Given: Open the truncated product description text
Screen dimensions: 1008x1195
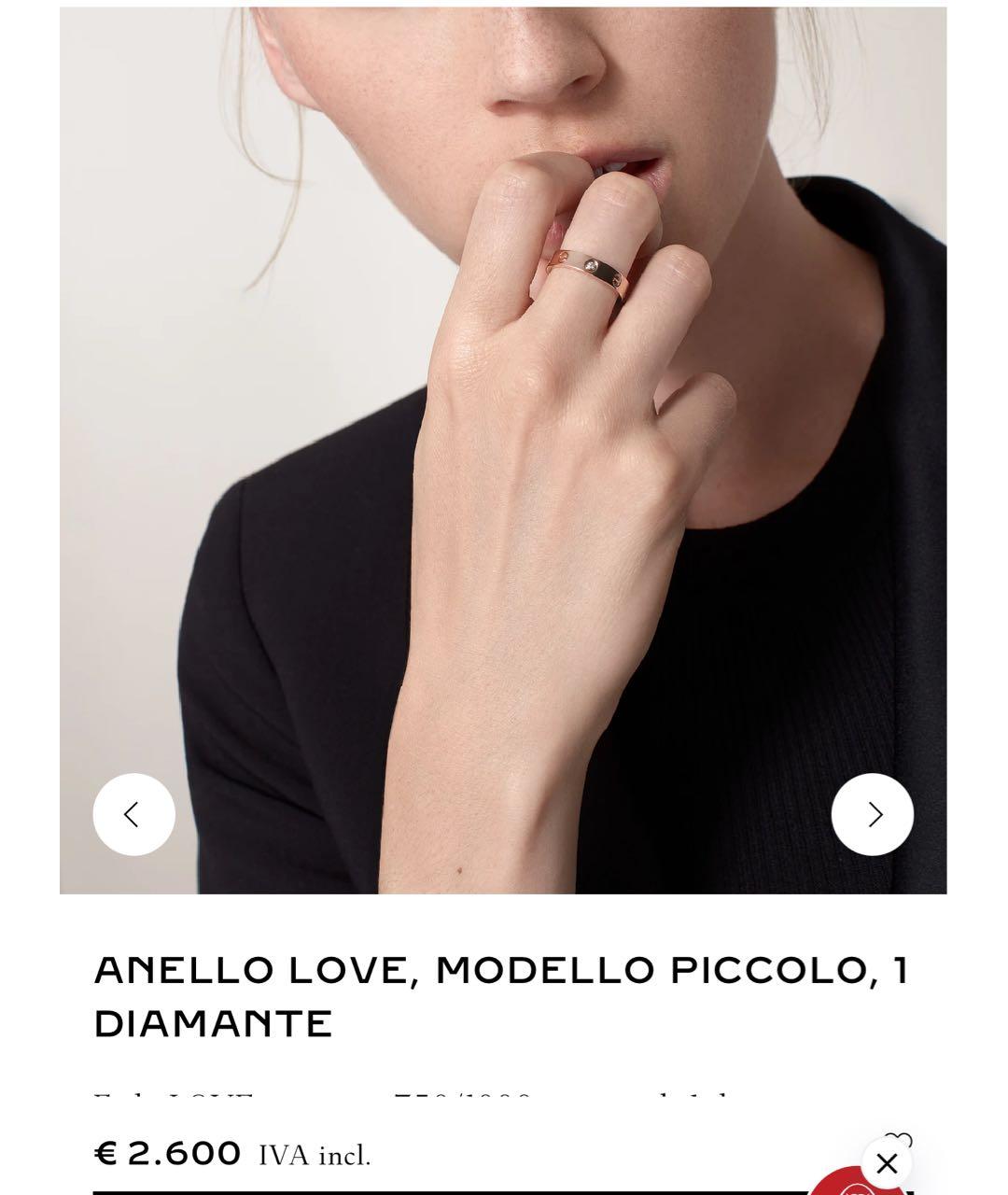Looking at the screenshot, I should tap(411, 1101).
